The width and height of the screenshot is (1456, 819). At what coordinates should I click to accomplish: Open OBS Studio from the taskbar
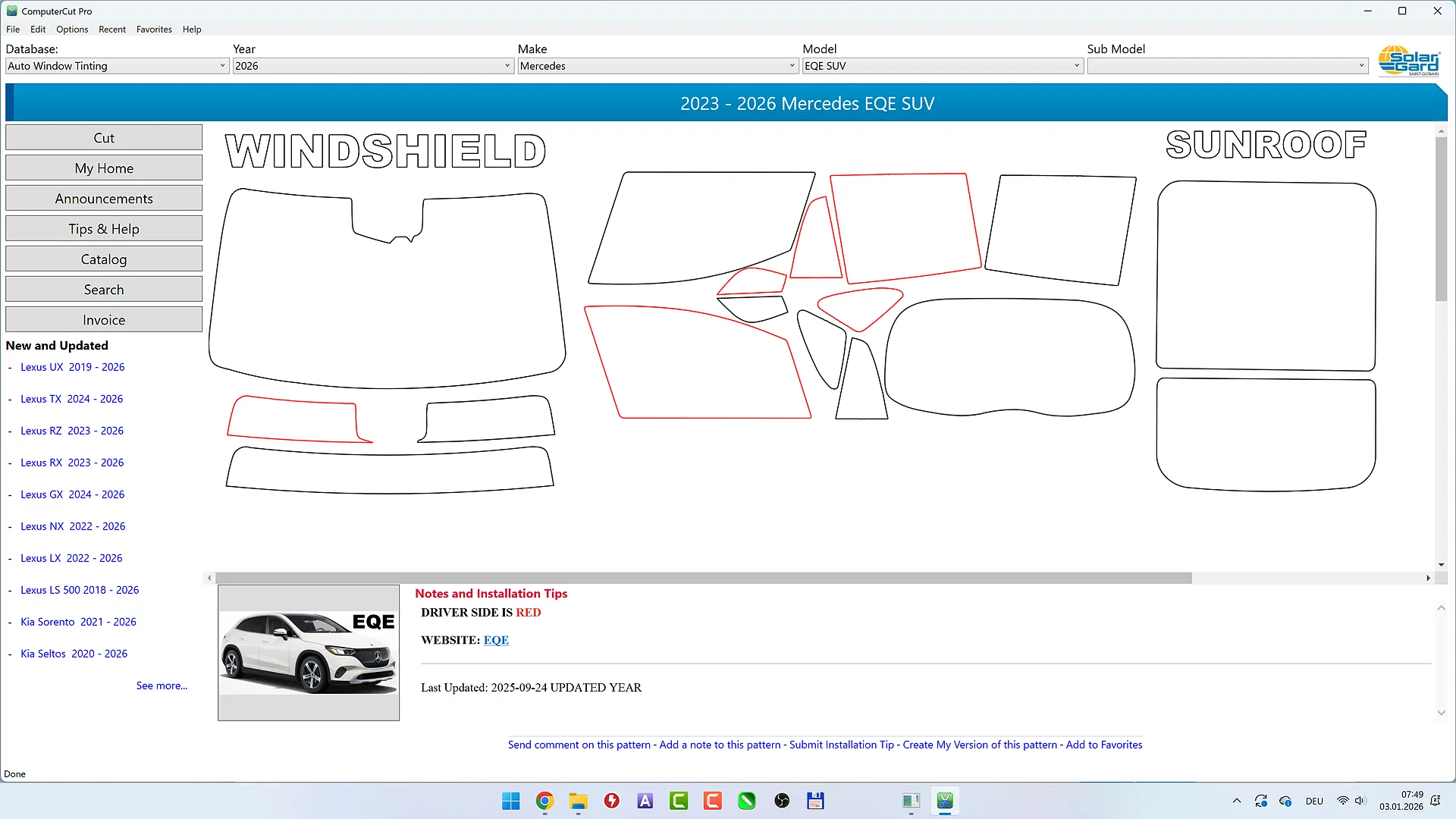pos(782,801)
